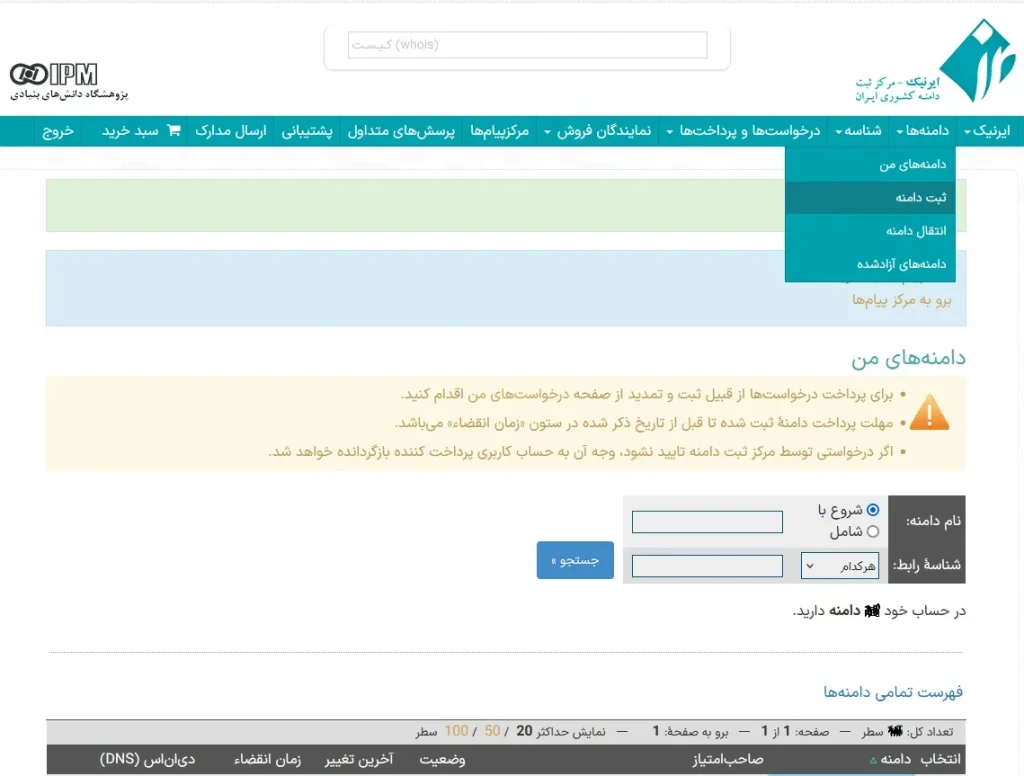Focus the whois search field

coord(527,45)
